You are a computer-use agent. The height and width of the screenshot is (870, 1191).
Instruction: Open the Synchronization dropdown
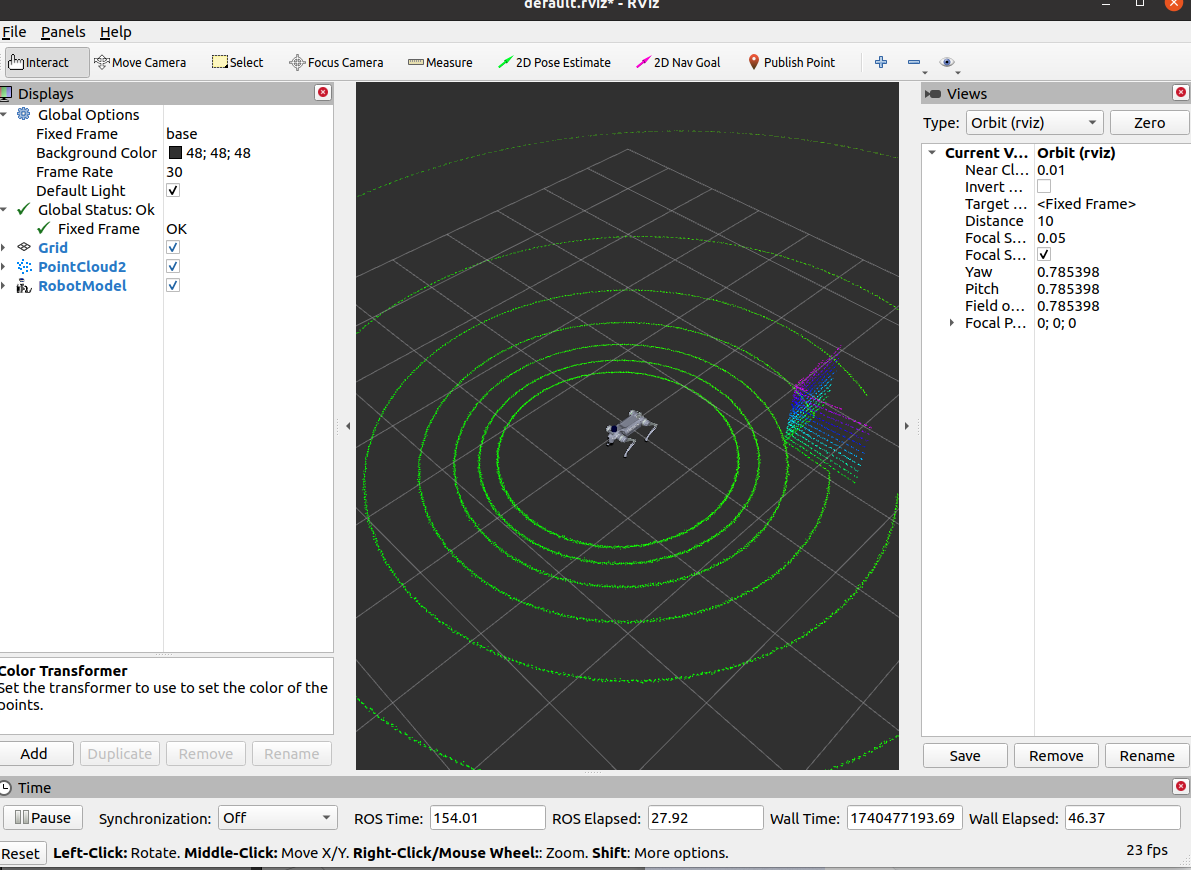click(277, 818)
